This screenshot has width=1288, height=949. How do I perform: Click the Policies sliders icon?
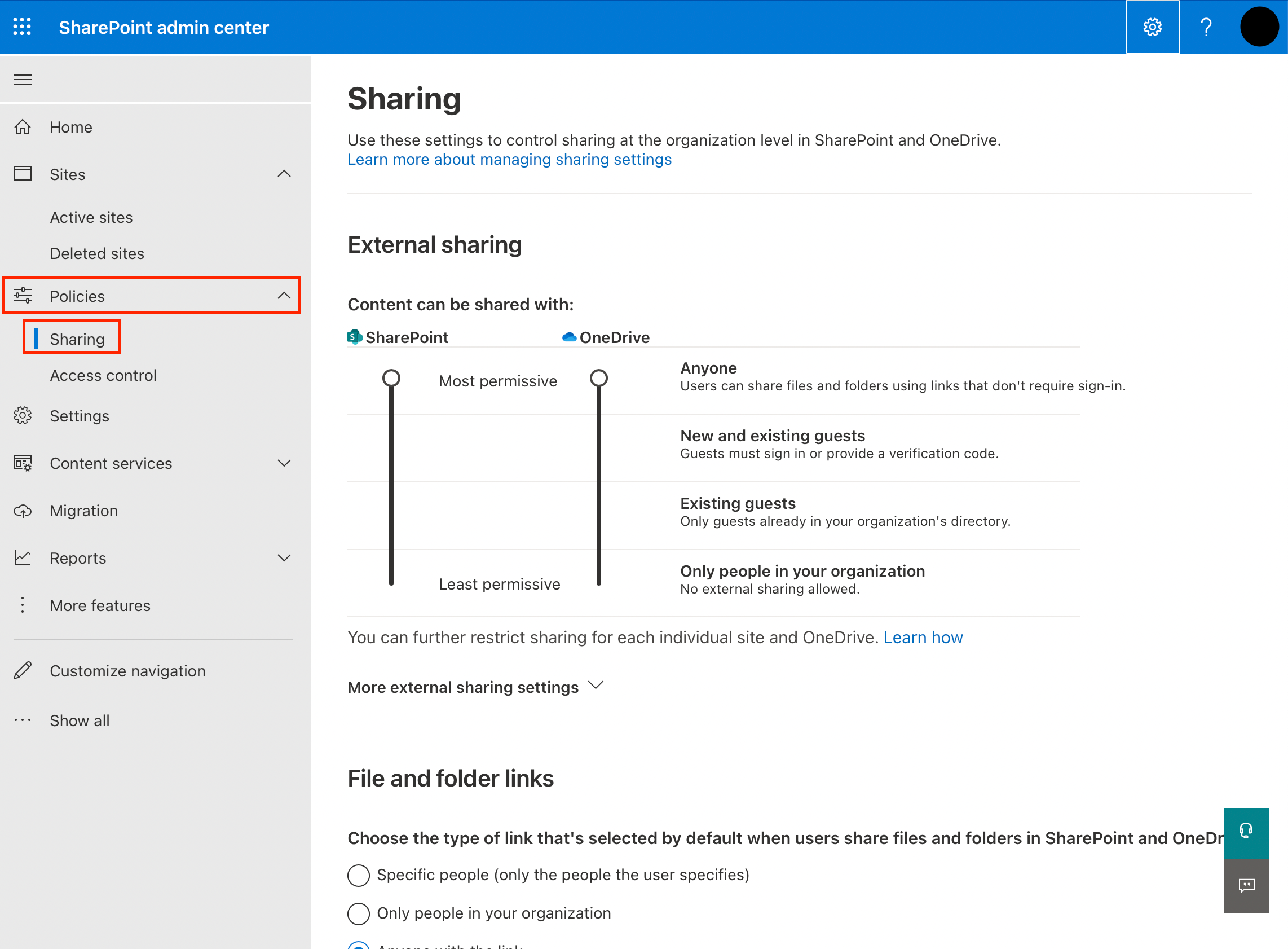pyautogui.click(x=23, y=296)
